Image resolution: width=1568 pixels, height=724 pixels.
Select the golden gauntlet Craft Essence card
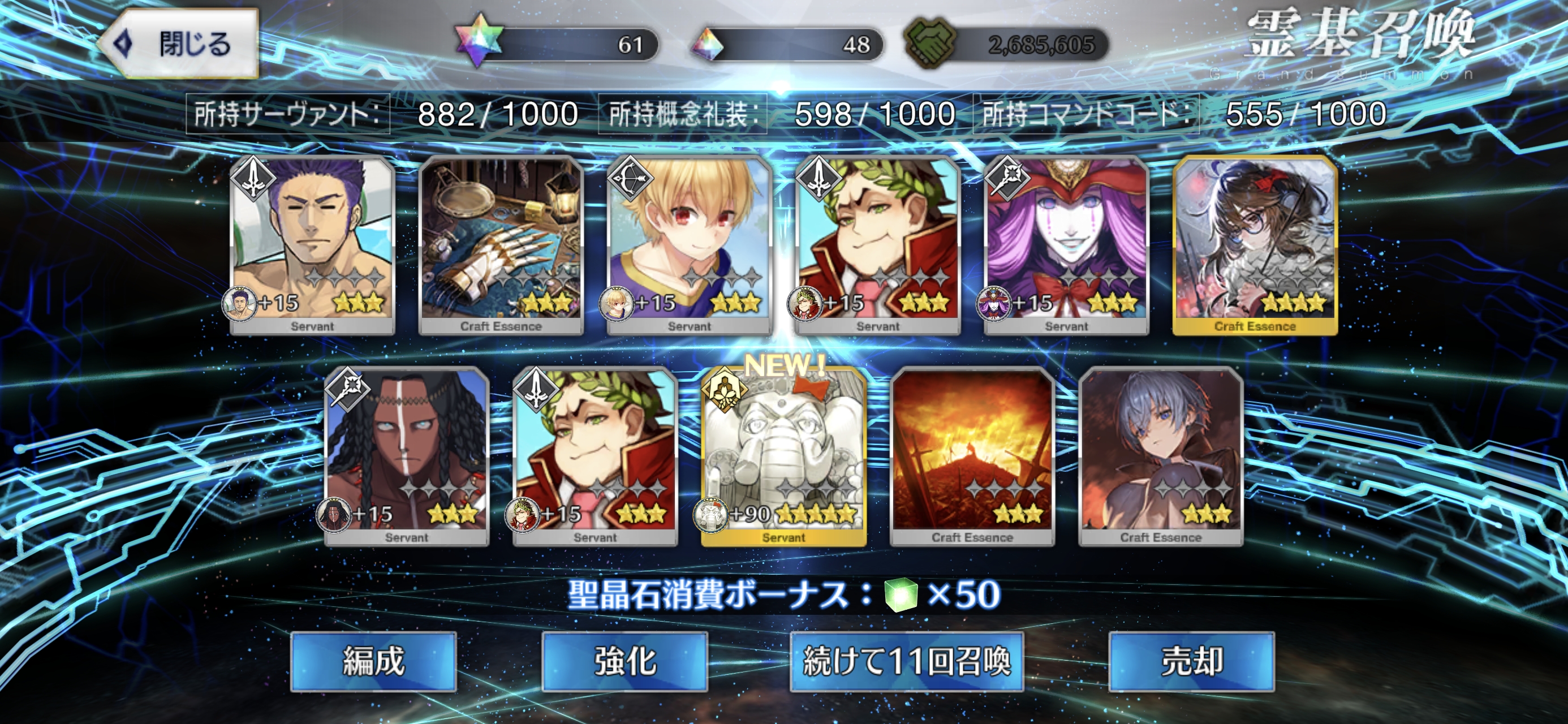click(x=501, y=245)
